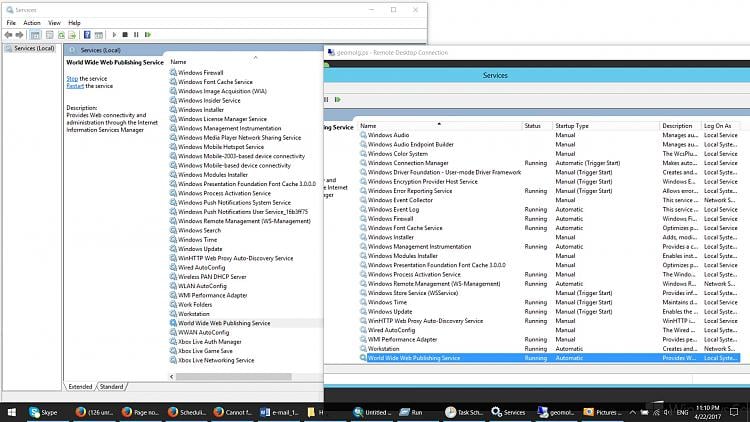Switch to the Standard tab
The image size is (750, 422).
click(x=111, y=387)
